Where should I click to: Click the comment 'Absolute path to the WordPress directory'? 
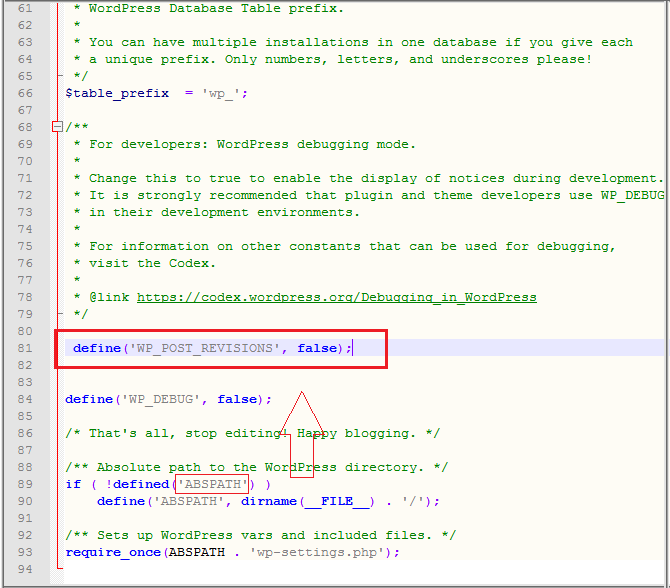(256, 467)
